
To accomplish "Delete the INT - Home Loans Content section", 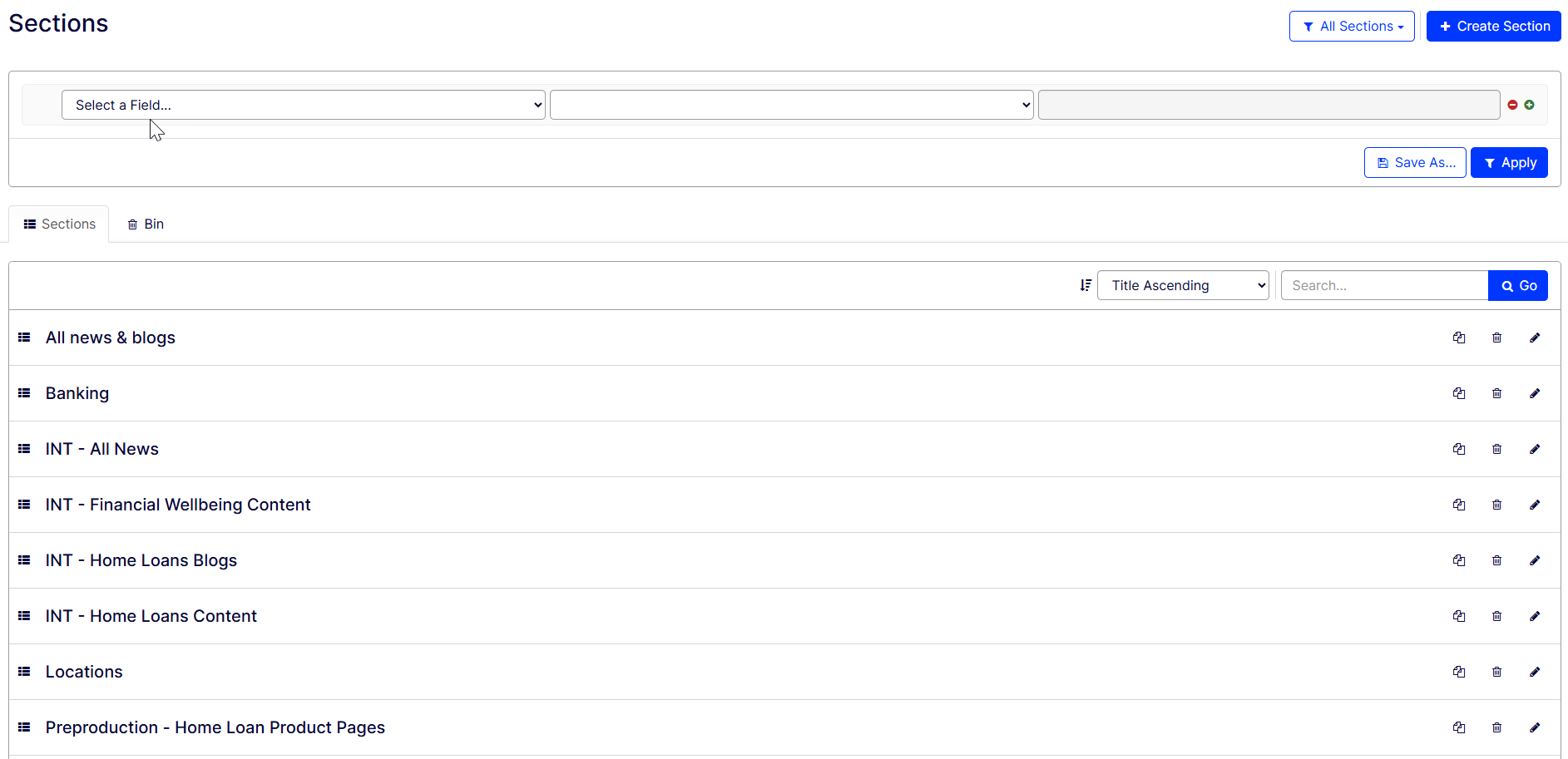I will click(1497, 616).
